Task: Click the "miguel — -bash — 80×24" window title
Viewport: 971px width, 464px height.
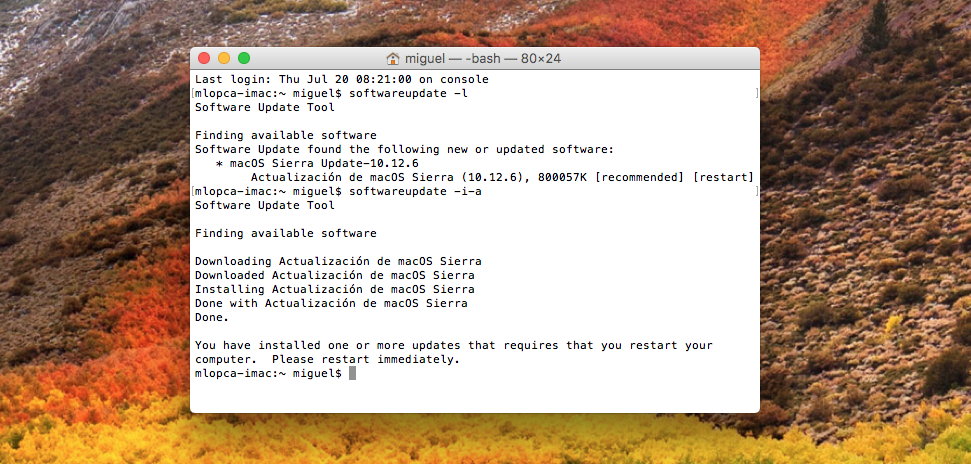Action: pos(483,59)
